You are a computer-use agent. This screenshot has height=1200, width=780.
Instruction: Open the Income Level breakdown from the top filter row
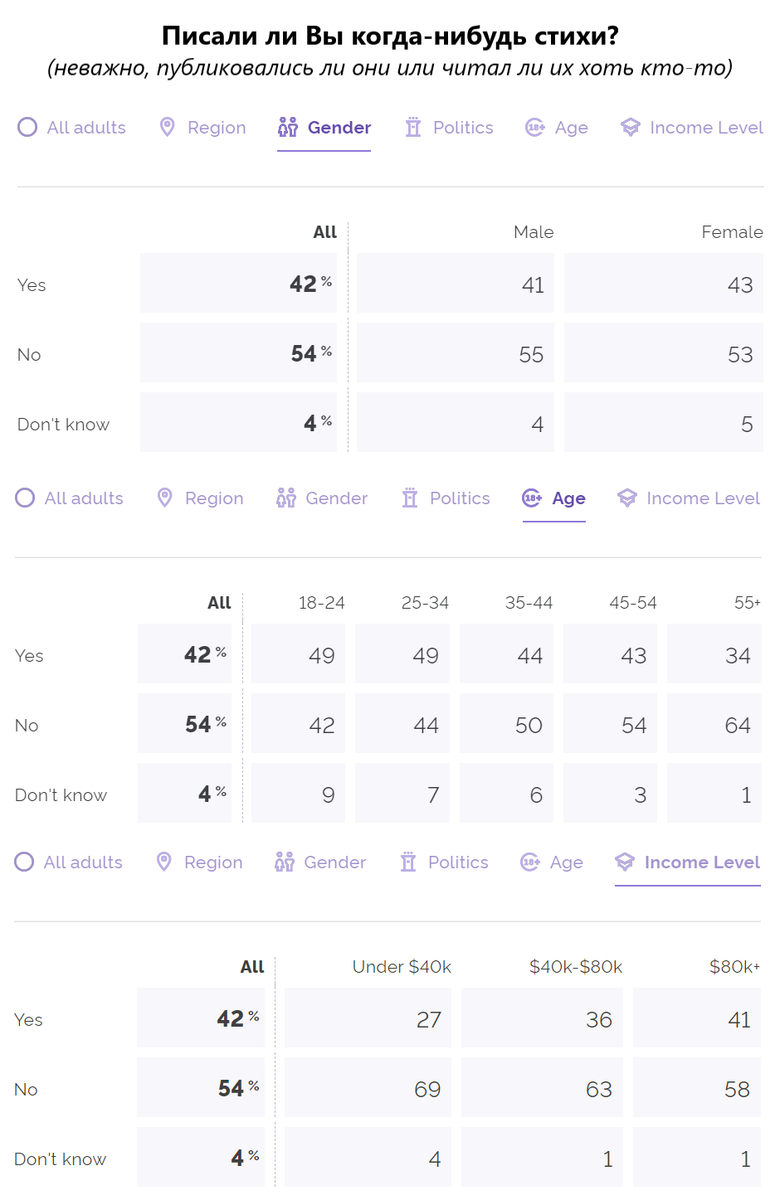point(691,127)
